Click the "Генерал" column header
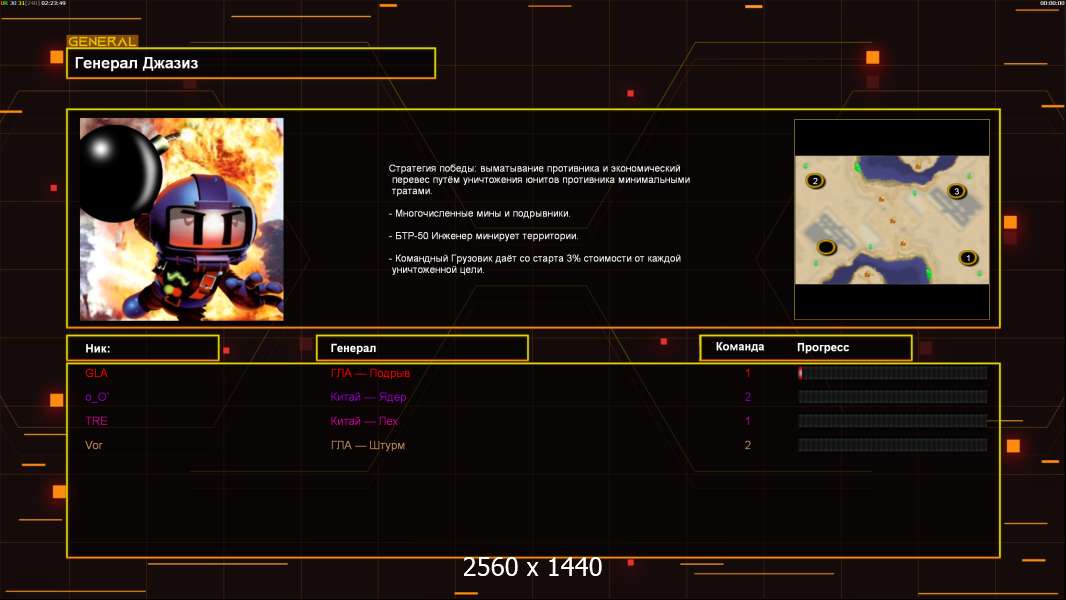Screen dimensions: 1066x600 coord(422,348)
